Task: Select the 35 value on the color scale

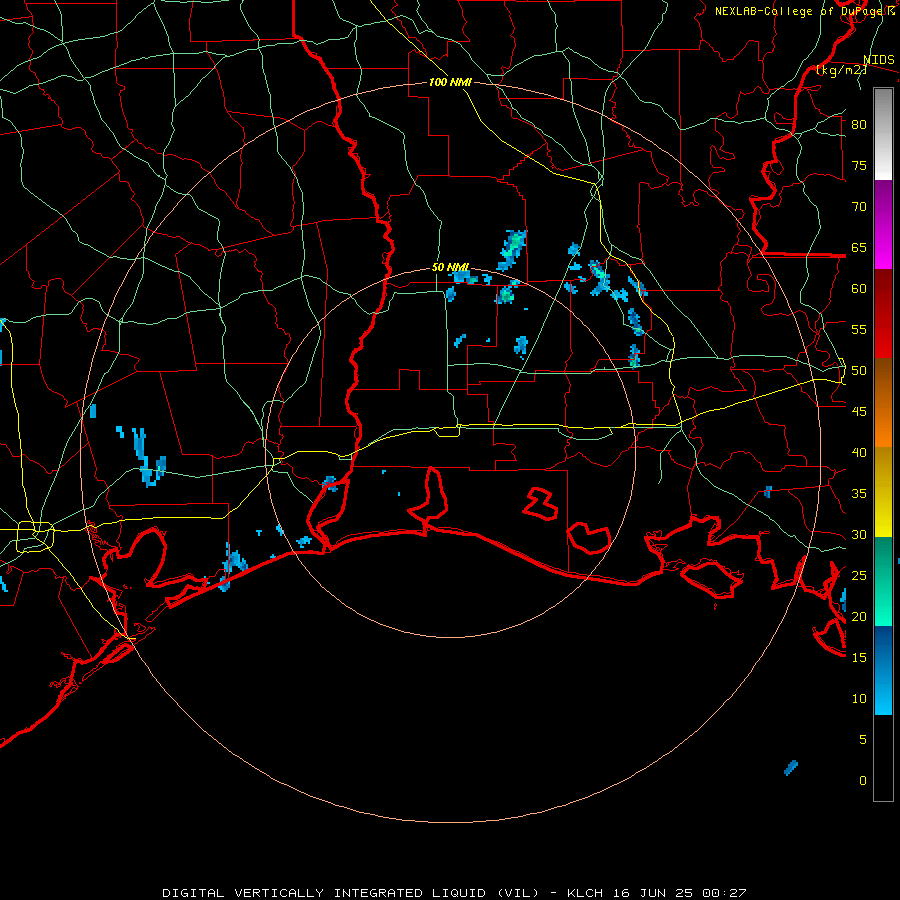Action: (859, 494)
